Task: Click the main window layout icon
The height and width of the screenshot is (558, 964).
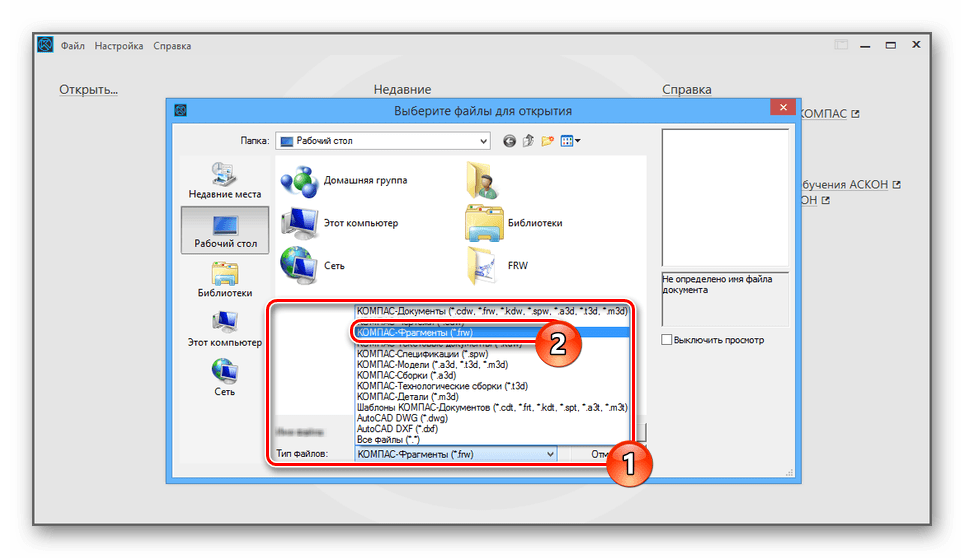Action: coord(840,45)
